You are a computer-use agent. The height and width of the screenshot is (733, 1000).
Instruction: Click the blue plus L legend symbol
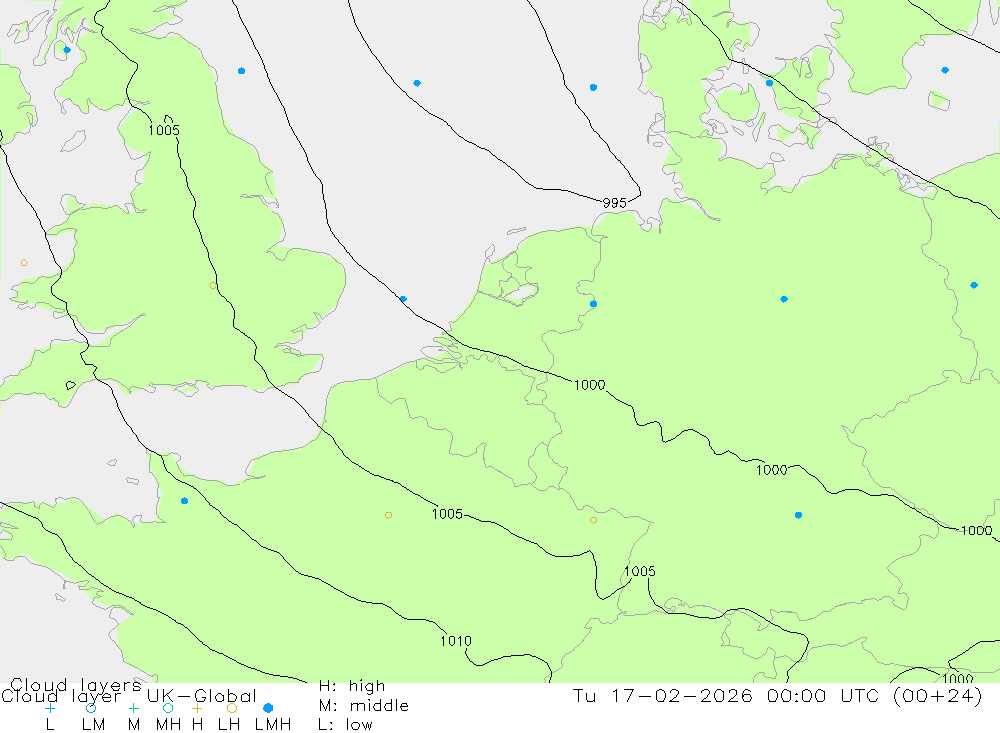pos(50,708)
